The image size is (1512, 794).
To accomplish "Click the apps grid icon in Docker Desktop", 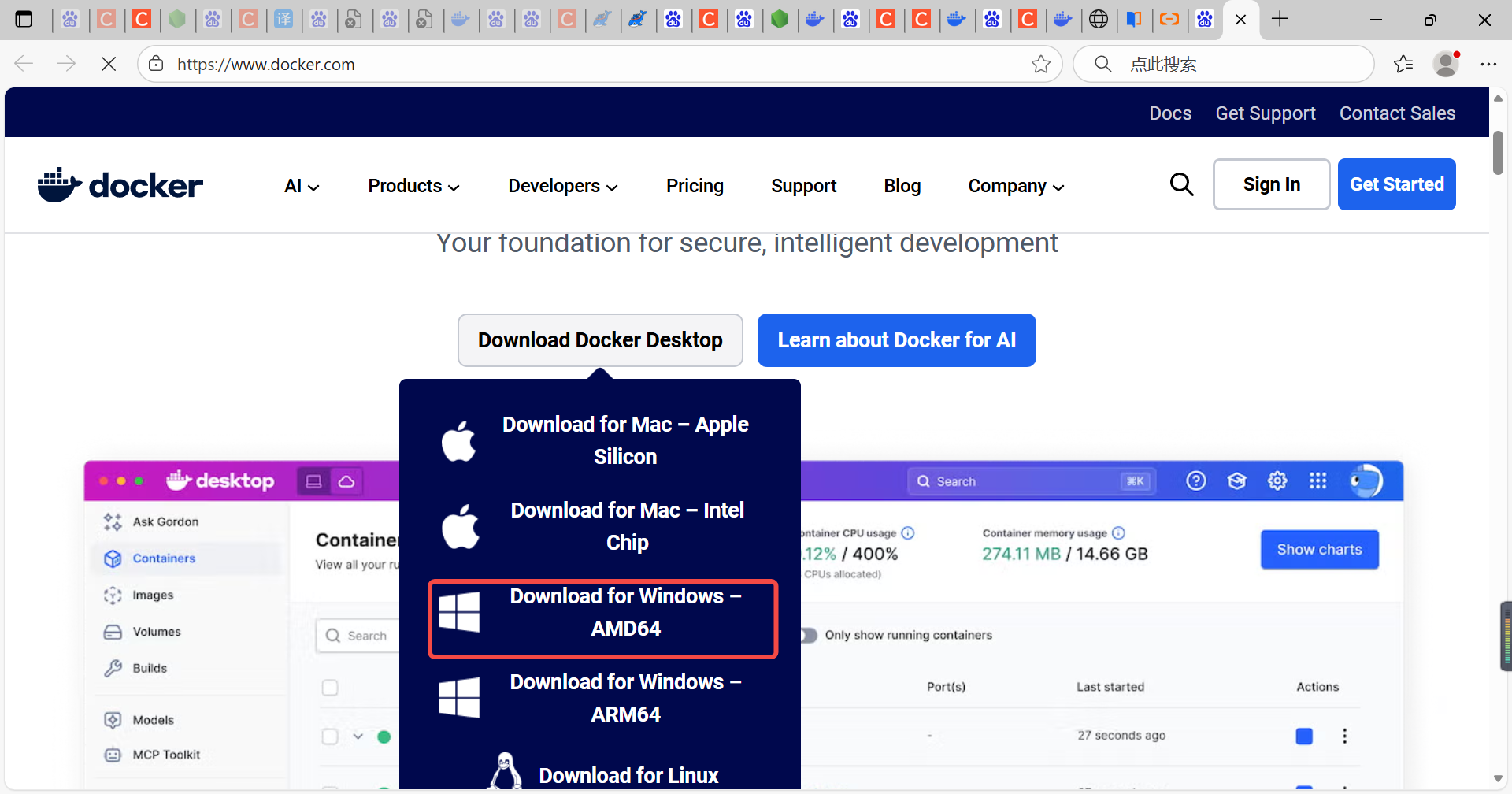I will [x=1318, y=480].
